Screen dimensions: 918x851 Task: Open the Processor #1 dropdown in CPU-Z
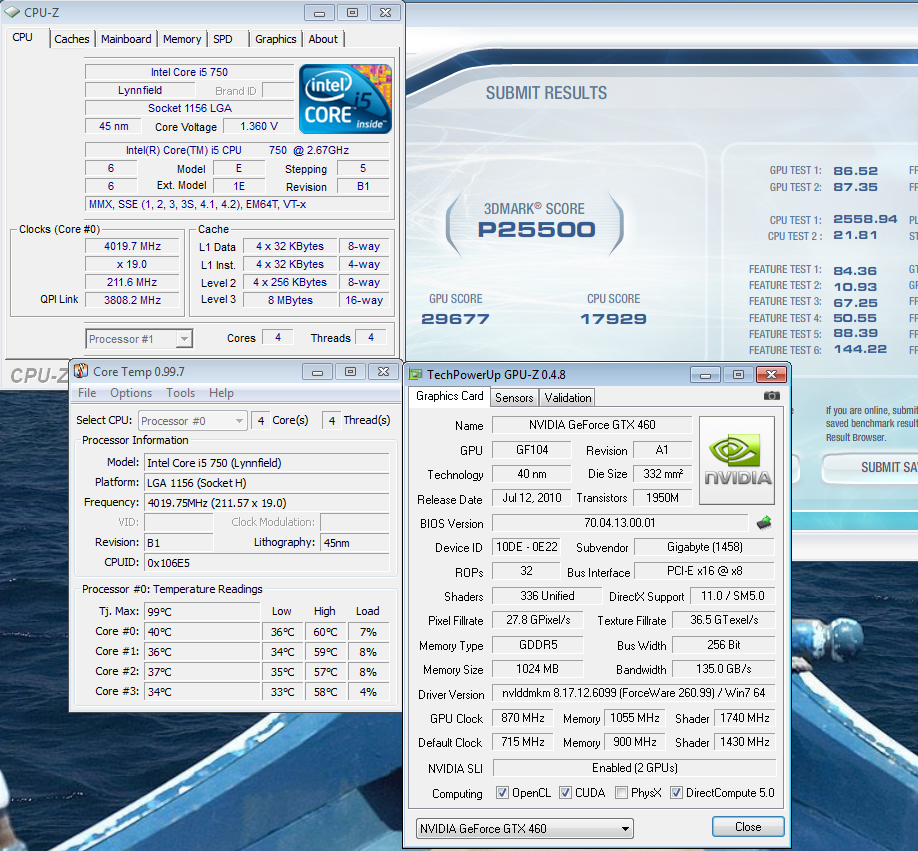click(x=139, y=339)
